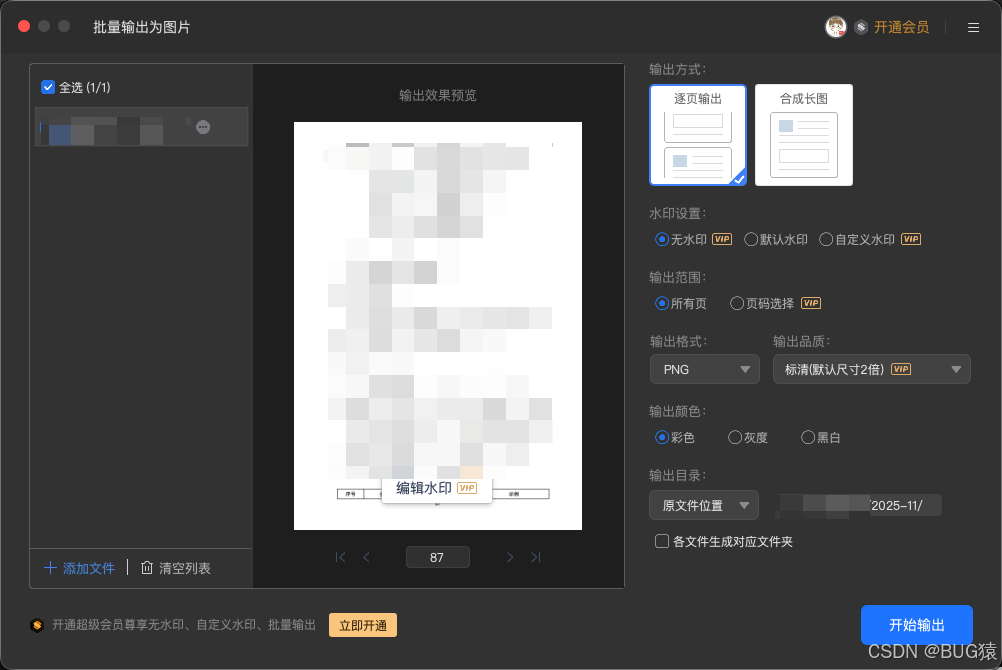
Task: Uncheck the 全选 select-all checkbox
Action: click(47, 87)
